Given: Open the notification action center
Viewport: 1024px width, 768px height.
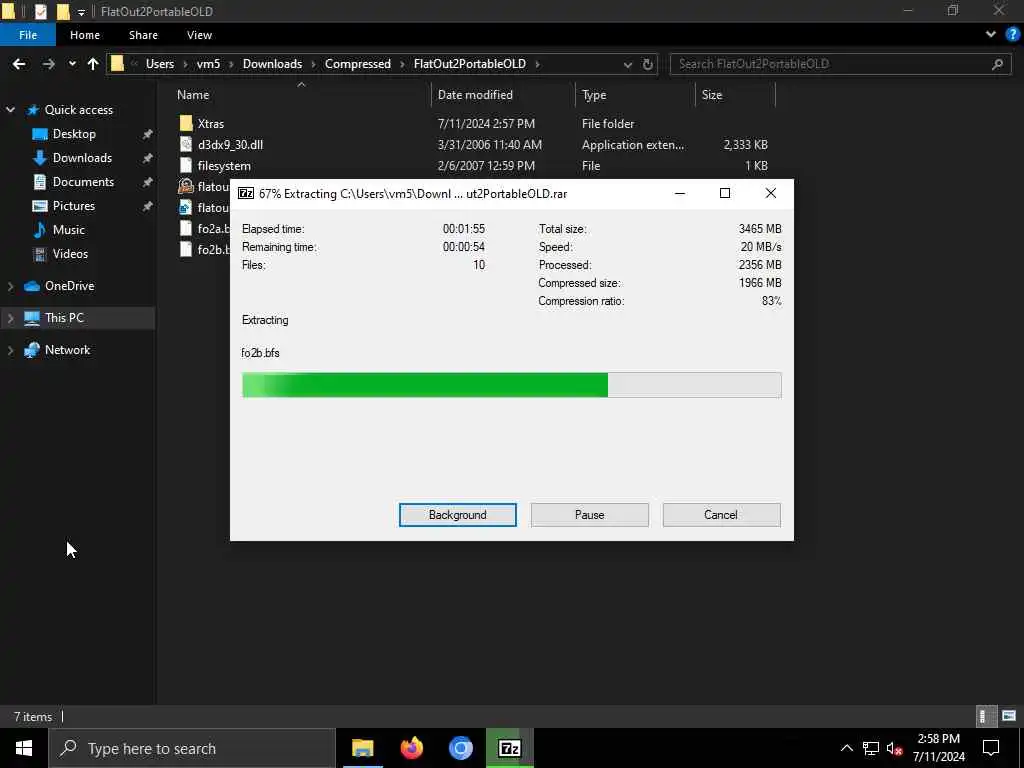Looking at the screenshot, I should click(991, 748).
